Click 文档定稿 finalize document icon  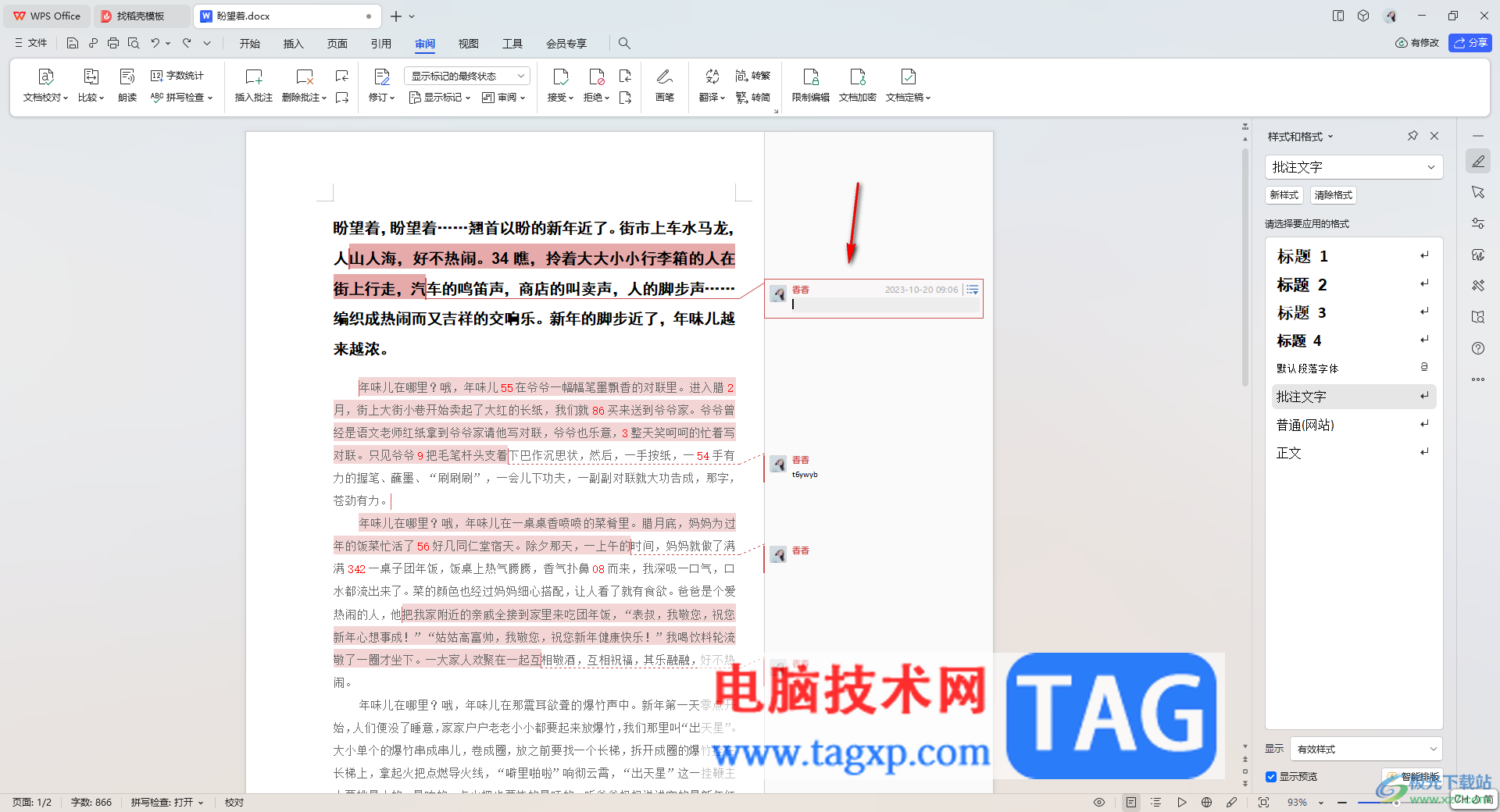(x=908, y=77)
